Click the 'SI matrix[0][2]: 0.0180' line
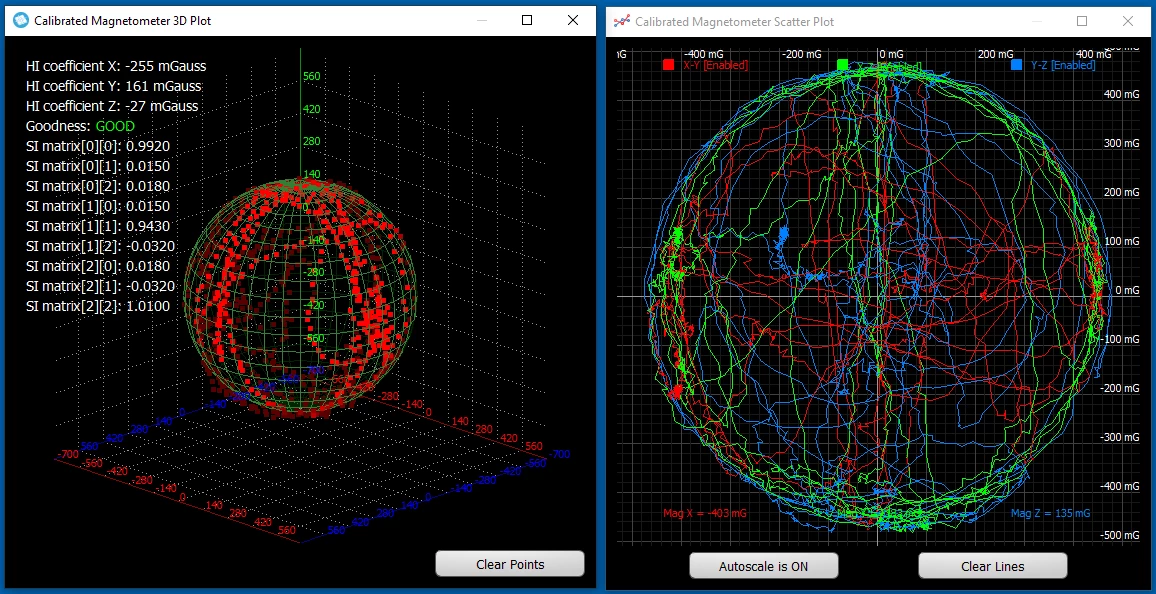Image resolution: width=1156 pixels, height=594 pixels. click(x=98, y=186)
